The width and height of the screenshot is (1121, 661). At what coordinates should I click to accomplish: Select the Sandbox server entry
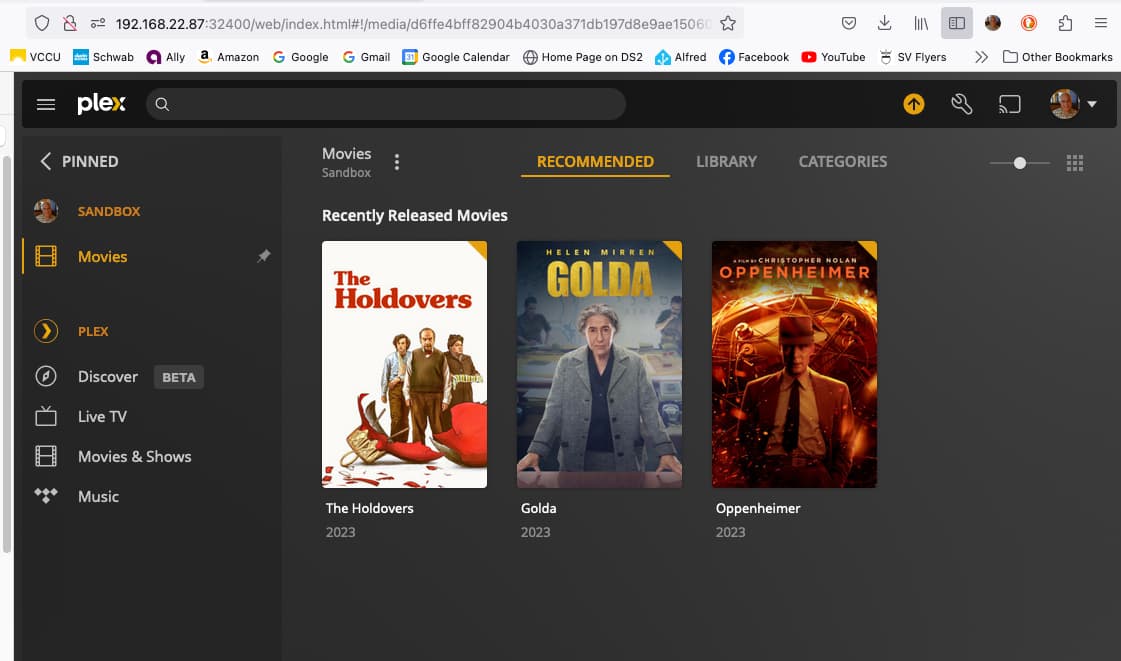coord(109,212)
